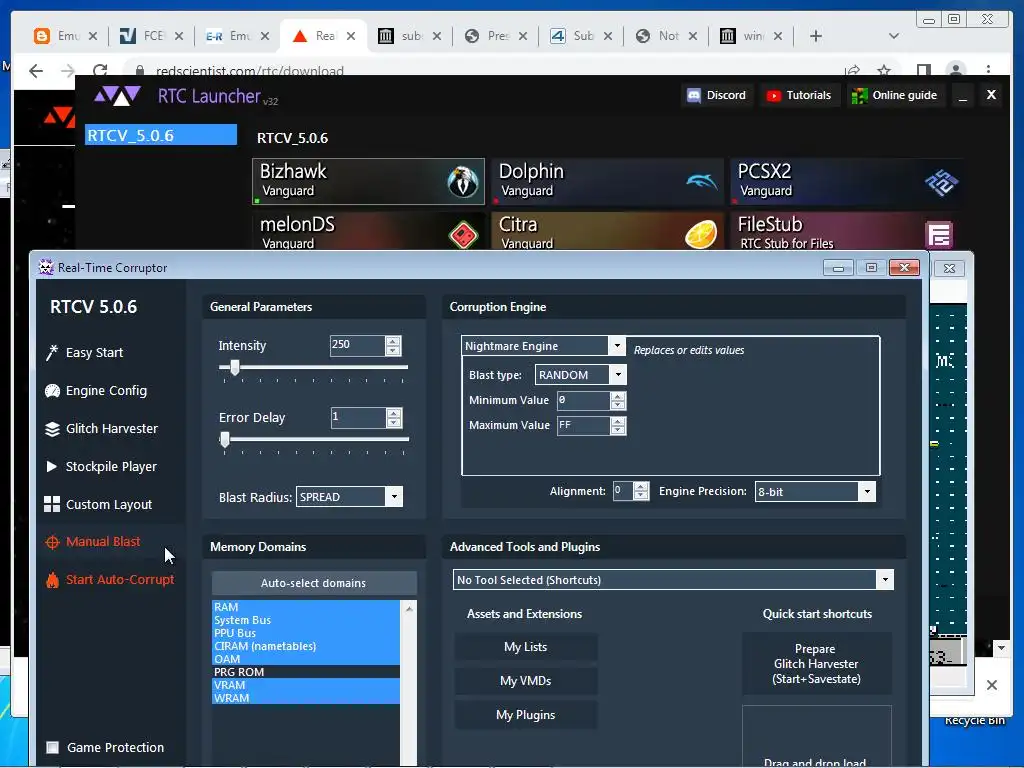Enable Game Protection checkbox
Viewport: 1024px width, 768px height.
(x=52, y=747)
